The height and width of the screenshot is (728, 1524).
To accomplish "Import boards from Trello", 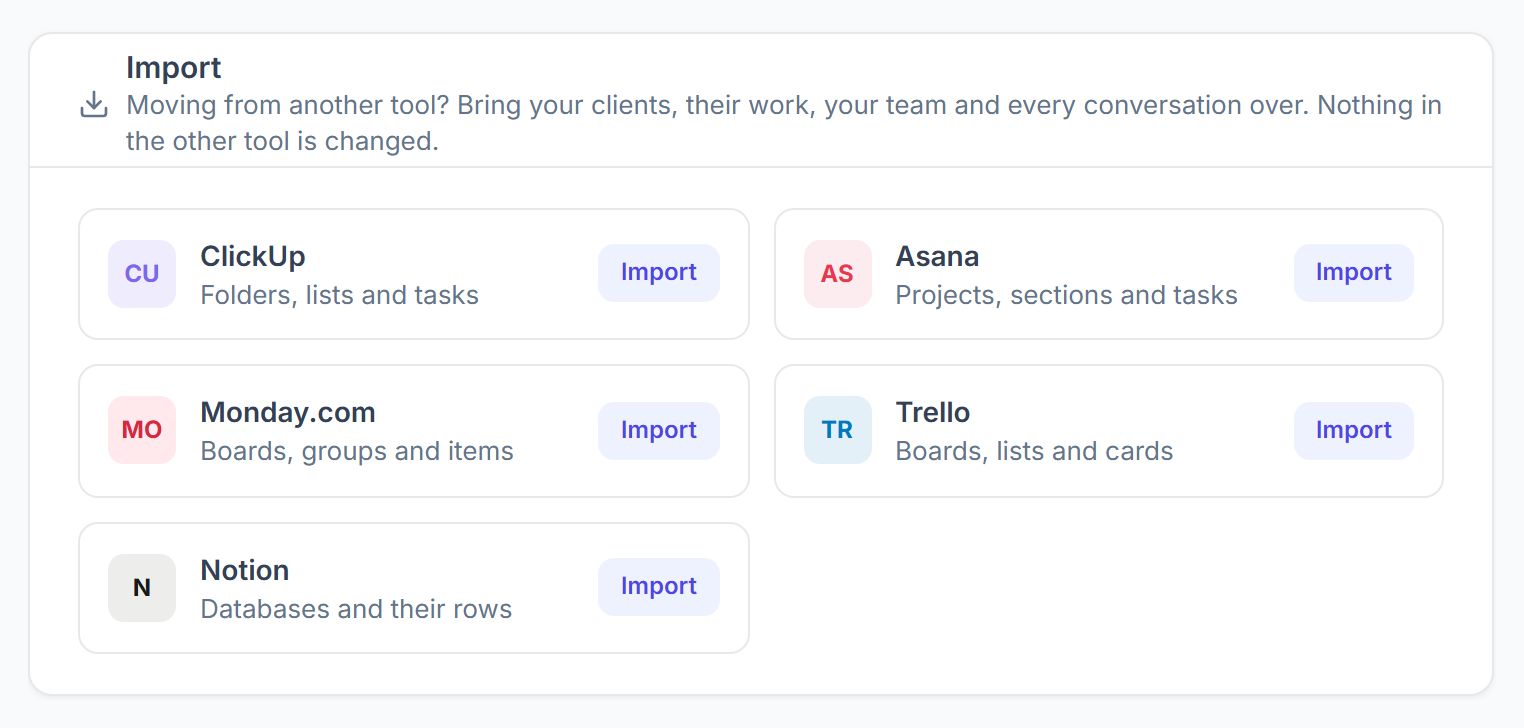I will pos(1354,431).
